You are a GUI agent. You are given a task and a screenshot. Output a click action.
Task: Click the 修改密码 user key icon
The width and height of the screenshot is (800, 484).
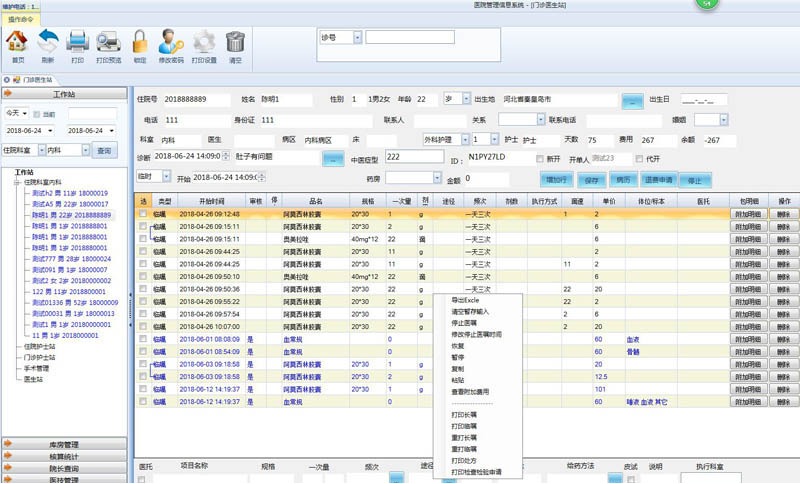[170, 41]
